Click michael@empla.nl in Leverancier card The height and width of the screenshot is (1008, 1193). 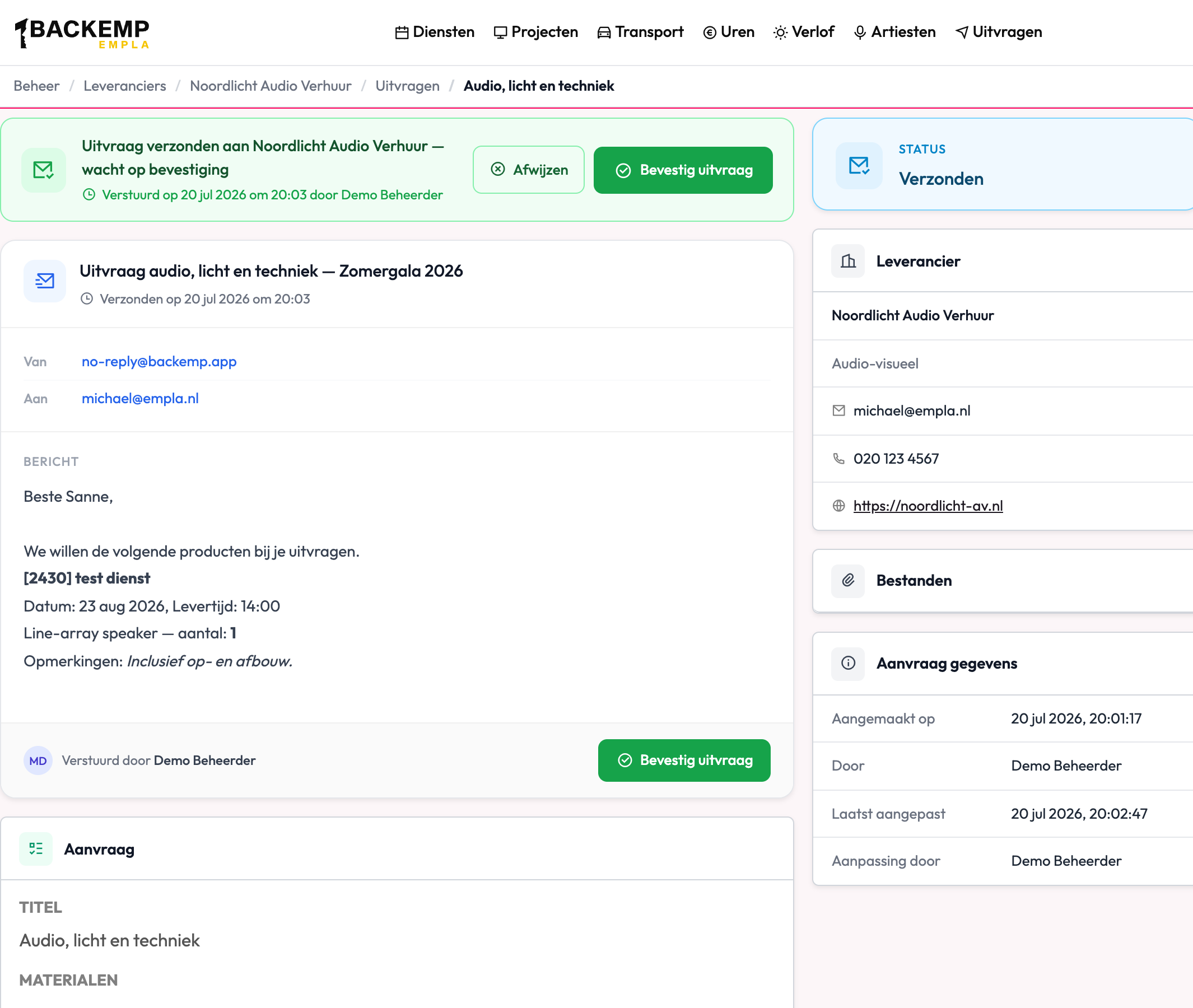pos(912,410)
